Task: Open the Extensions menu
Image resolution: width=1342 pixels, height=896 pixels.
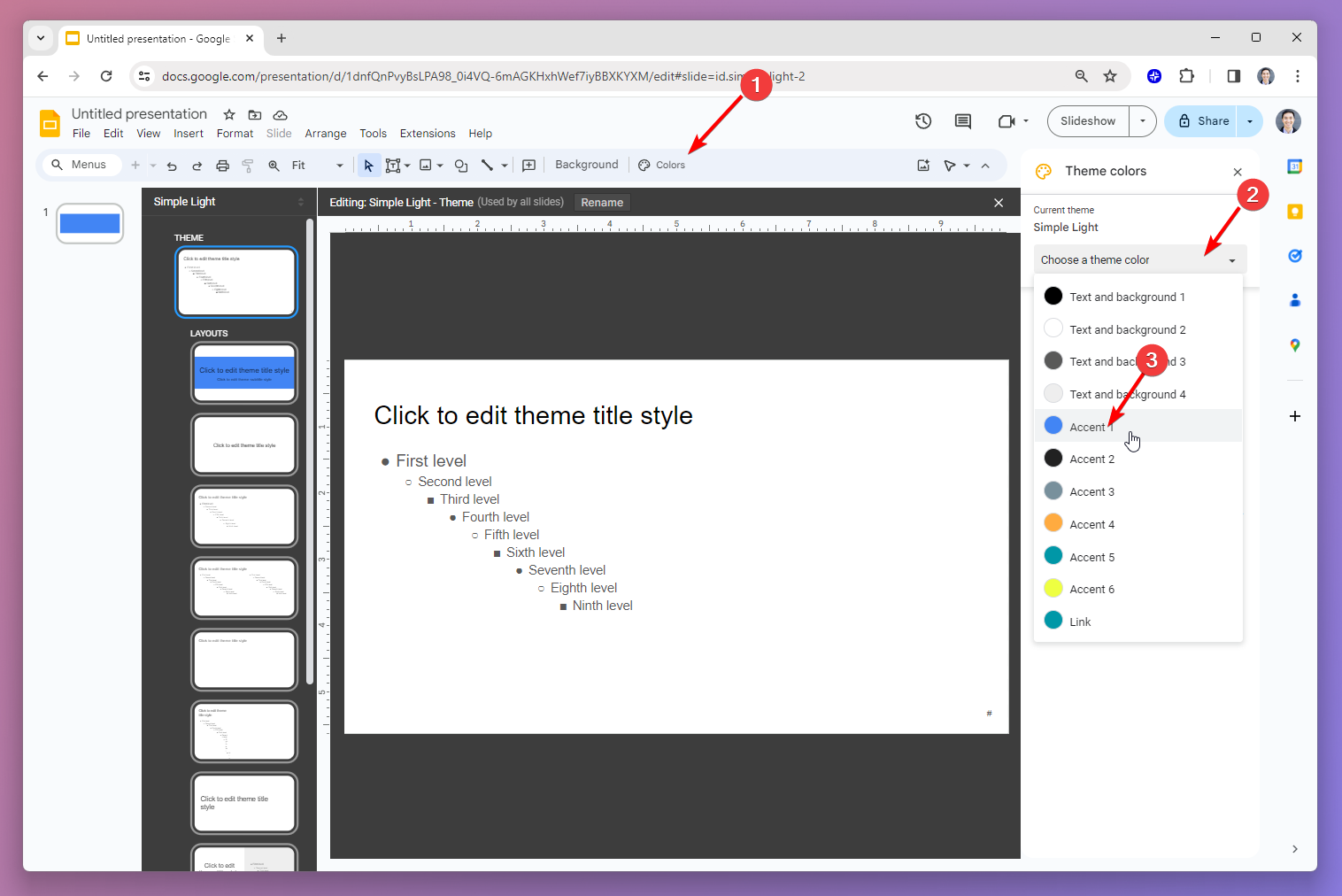Action: point(428,134)
